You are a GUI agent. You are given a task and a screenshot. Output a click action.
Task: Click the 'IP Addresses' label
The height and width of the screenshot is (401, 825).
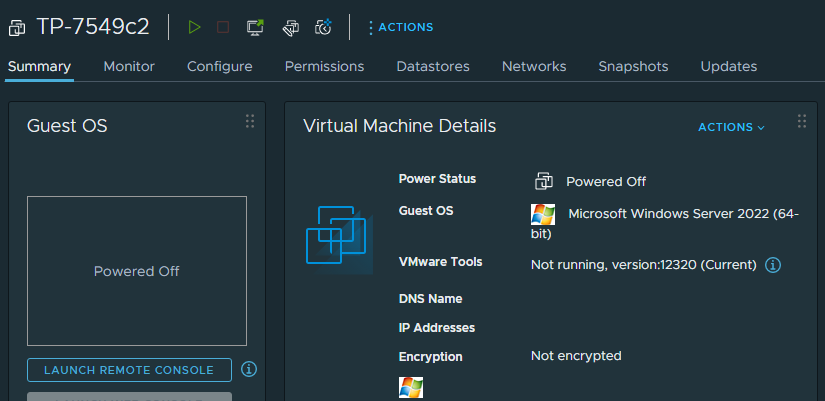[437, 328]
